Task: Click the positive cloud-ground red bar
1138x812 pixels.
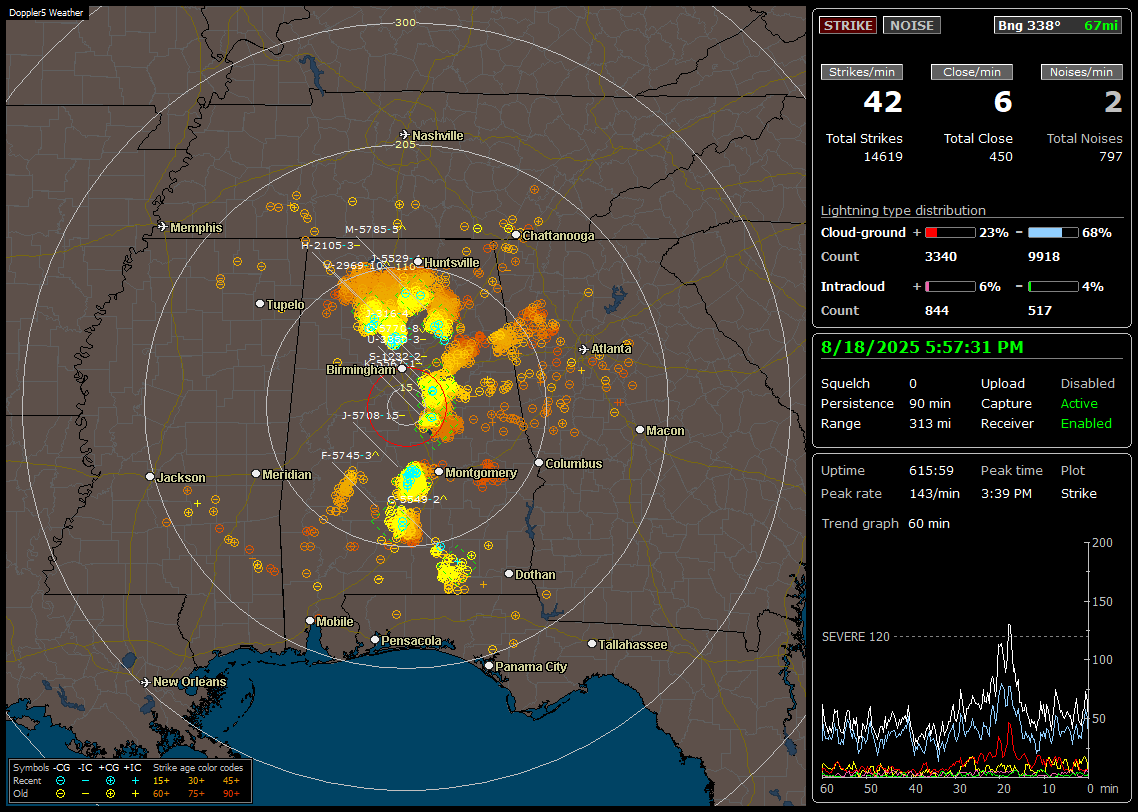Action: pyautogui.click(x=950, y=233)
